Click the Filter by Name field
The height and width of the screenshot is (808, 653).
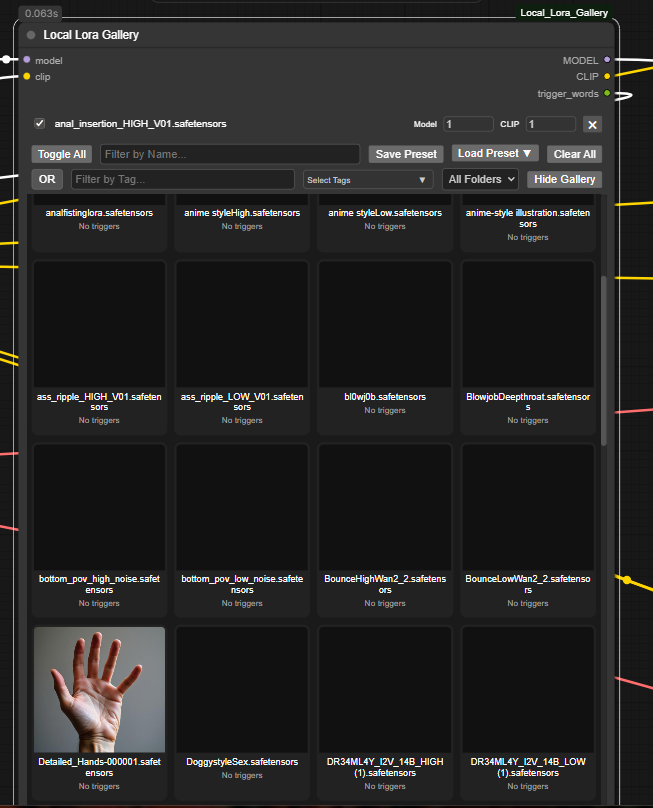pyautogui.click(x=230, y=154)
